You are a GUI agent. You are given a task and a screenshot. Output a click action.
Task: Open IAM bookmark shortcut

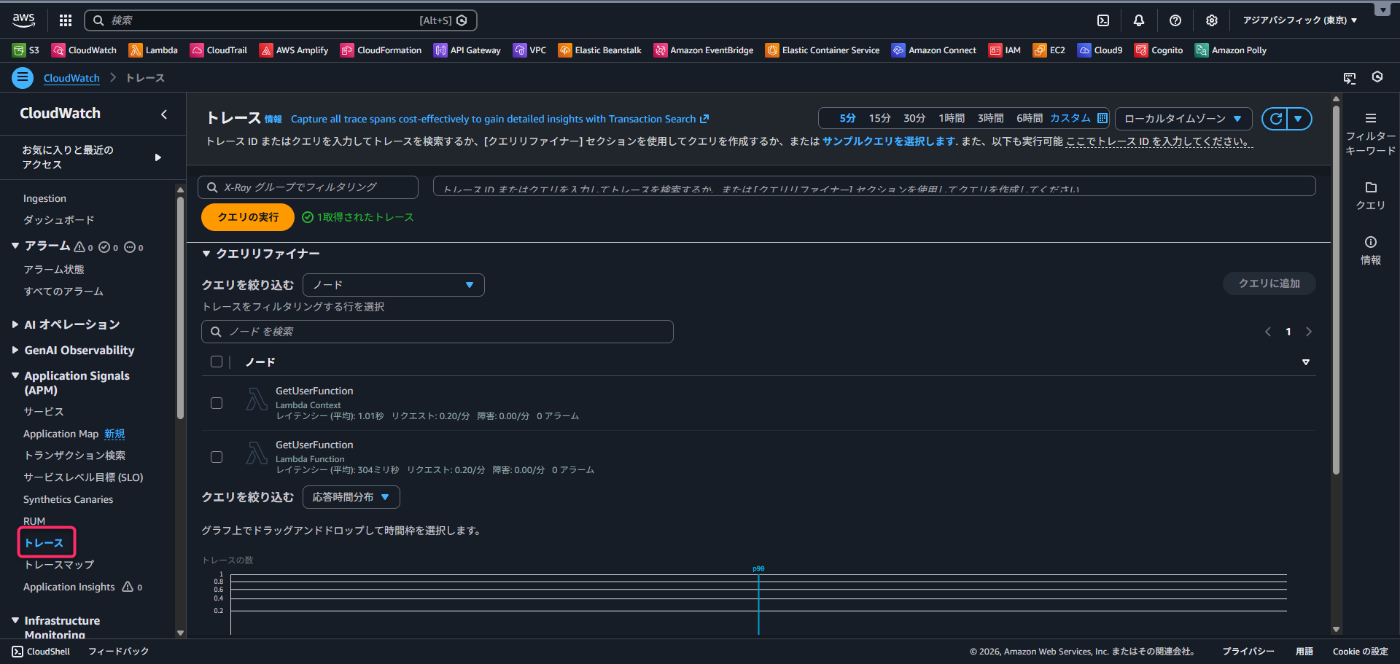point(1005,50)
